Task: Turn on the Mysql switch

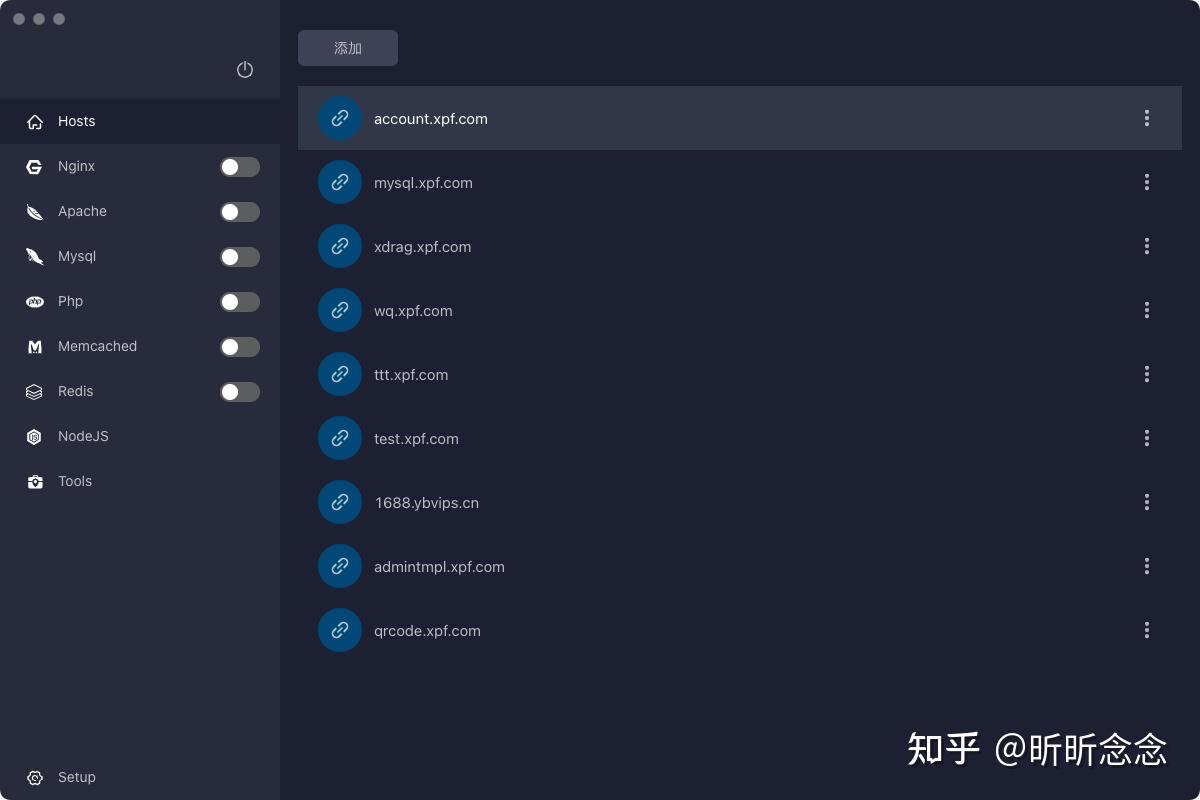Action: (x=240, y=256)
